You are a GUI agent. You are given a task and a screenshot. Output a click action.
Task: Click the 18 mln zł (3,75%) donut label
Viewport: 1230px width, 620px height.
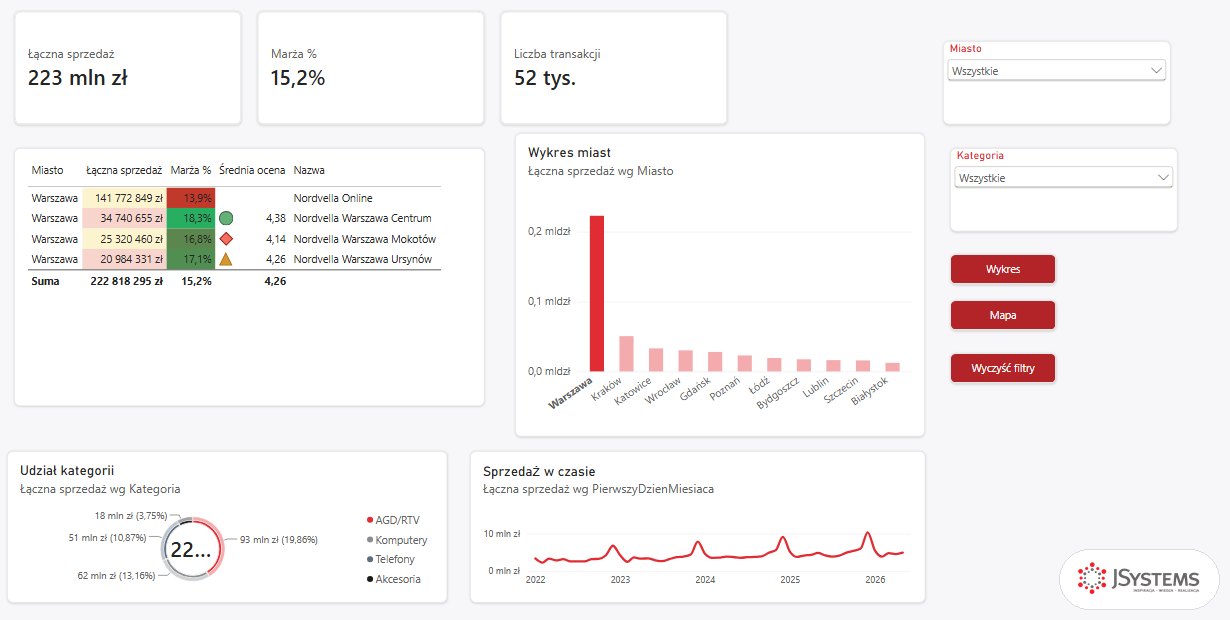pyautogui.click(x=131, y=516)
